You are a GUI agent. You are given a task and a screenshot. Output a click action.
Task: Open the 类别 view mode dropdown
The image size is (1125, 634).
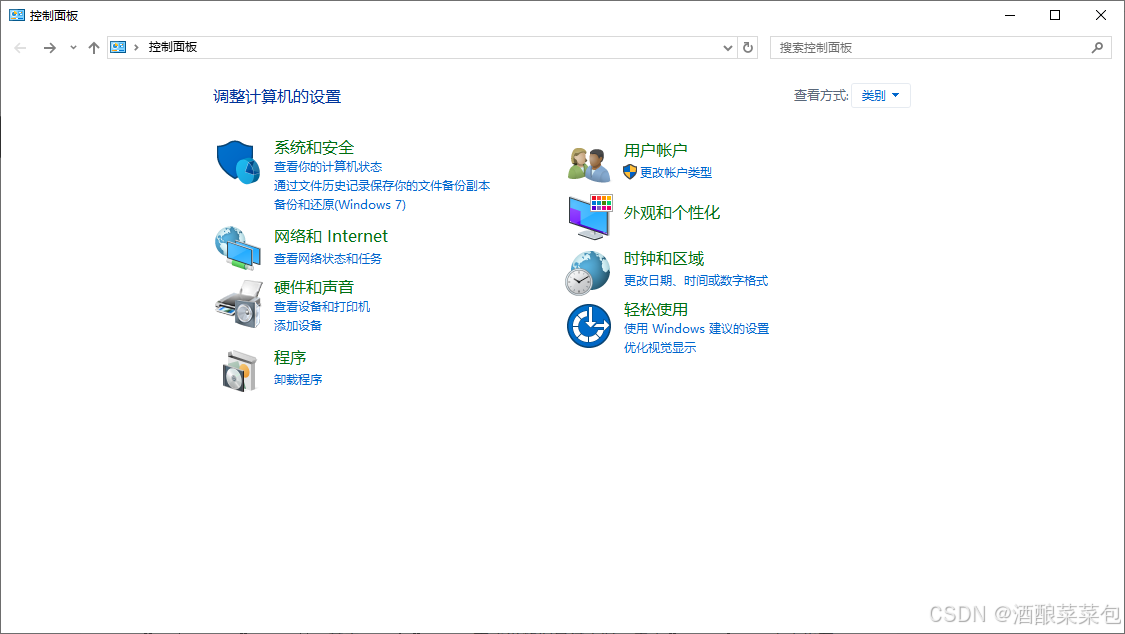point(880,95)
